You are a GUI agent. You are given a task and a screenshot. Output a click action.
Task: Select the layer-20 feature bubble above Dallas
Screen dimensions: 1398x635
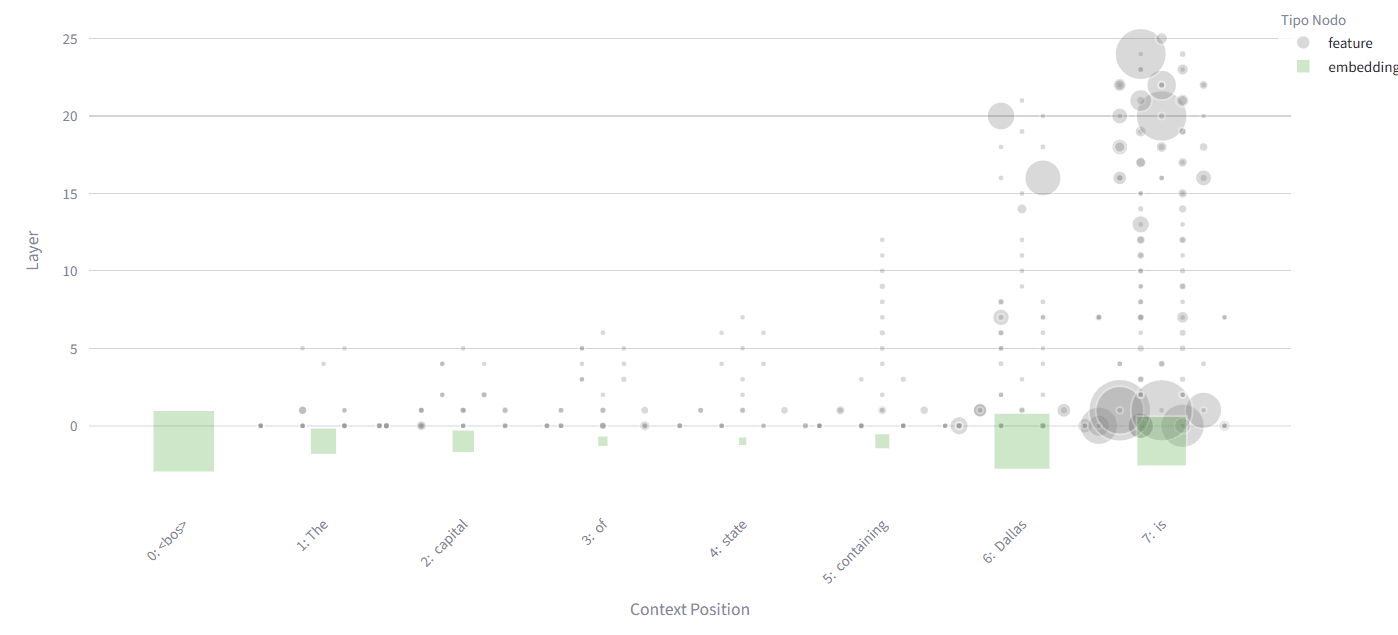1001,116
